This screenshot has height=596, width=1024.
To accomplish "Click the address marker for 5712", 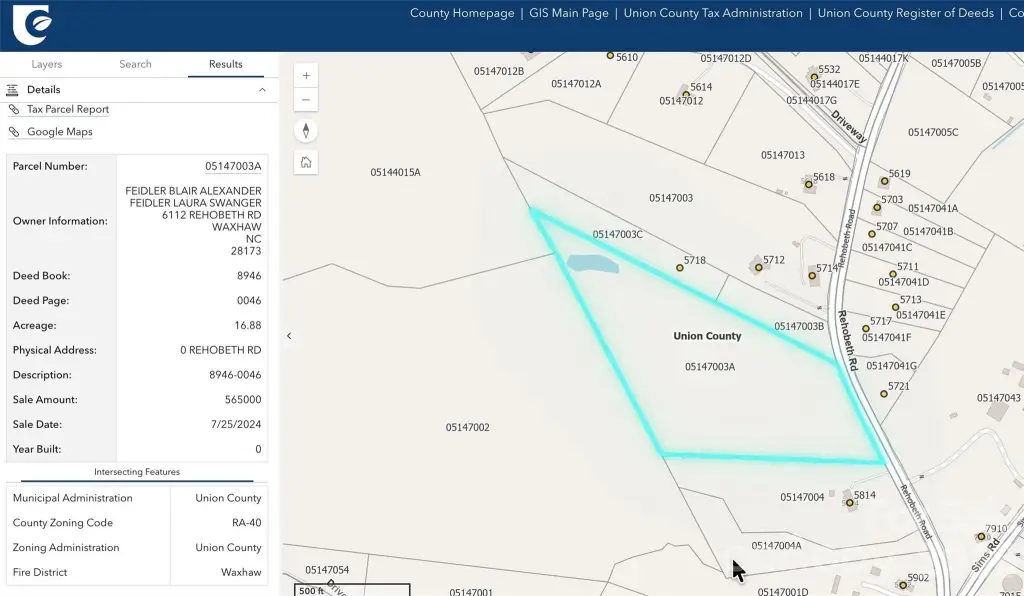I will tap(757, 267).
